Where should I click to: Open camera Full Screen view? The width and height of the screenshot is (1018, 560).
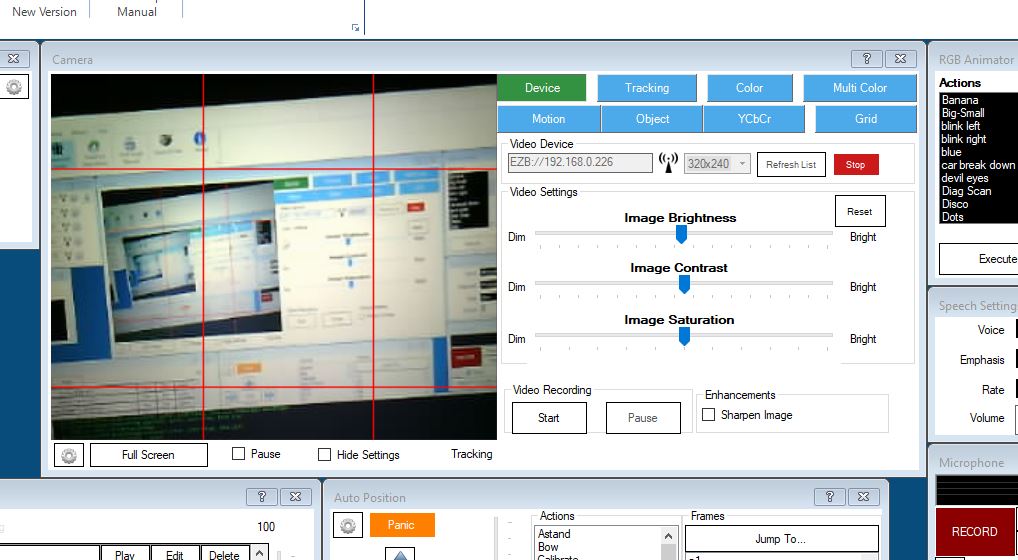tap(148, 455)
